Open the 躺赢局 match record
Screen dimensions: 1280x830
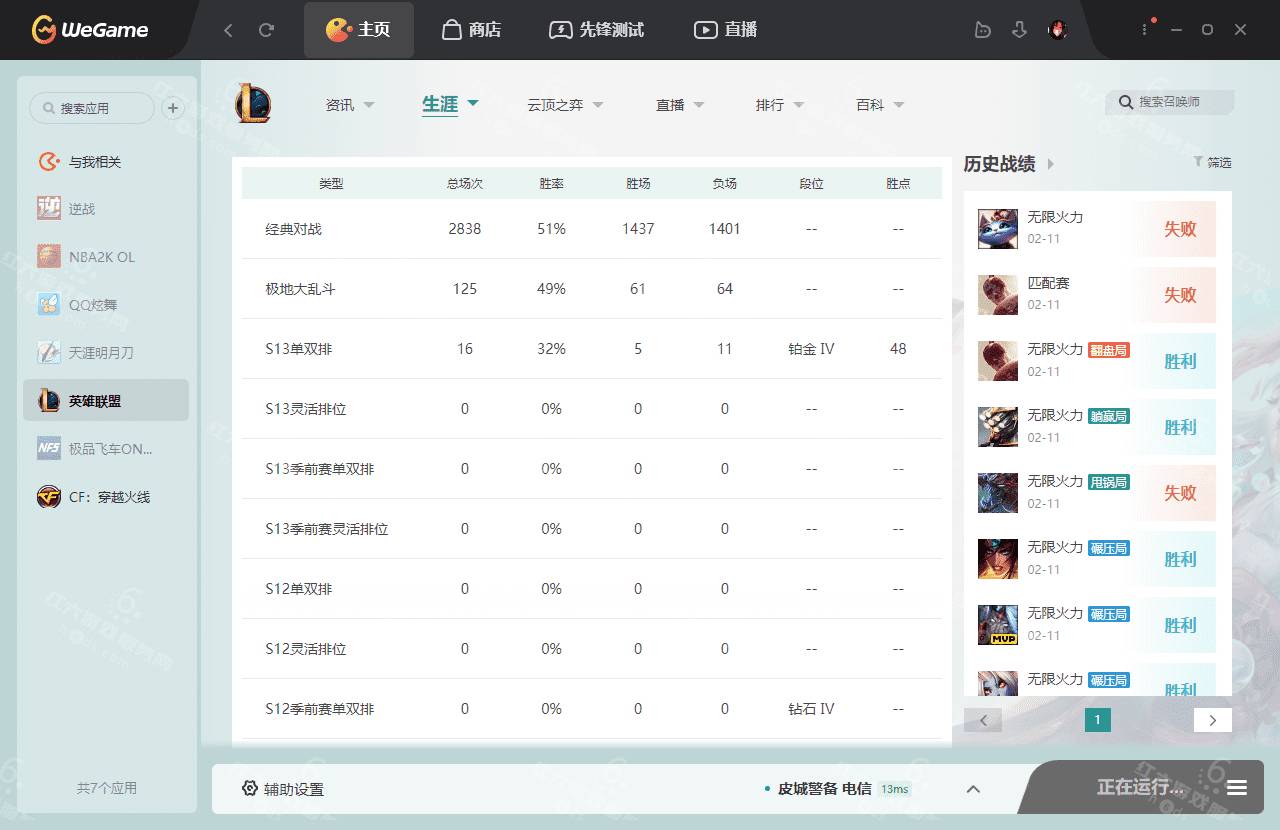click(1097, 427)
